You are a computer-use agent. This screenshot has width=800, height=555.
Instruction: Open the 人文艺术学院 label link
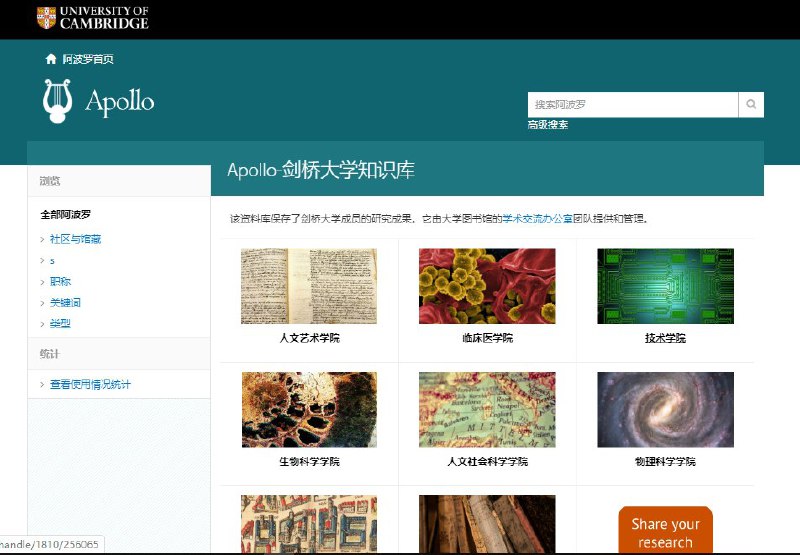309,338
